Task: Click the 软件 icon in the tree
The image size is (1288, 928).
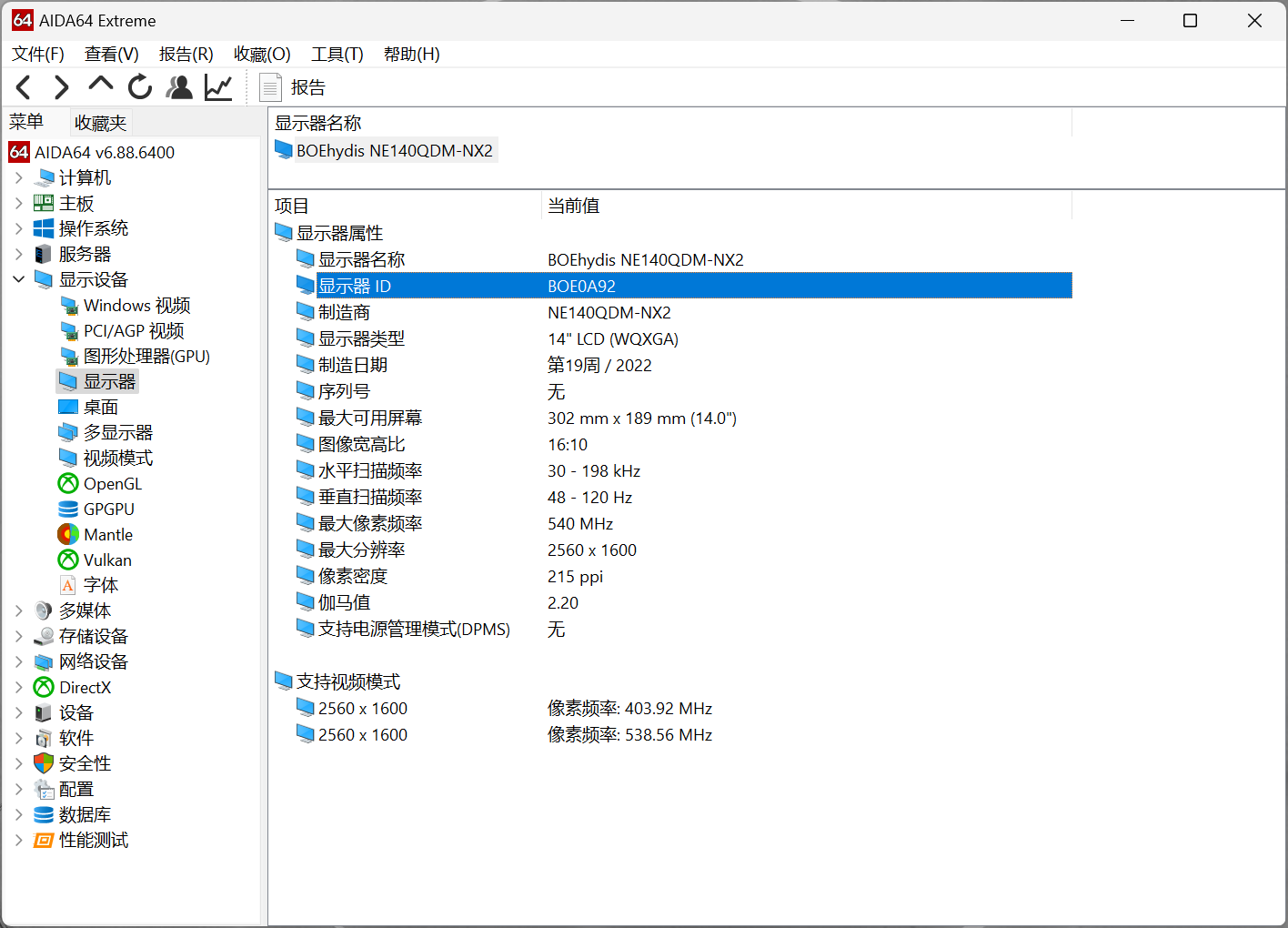Action: coord(43,738)
